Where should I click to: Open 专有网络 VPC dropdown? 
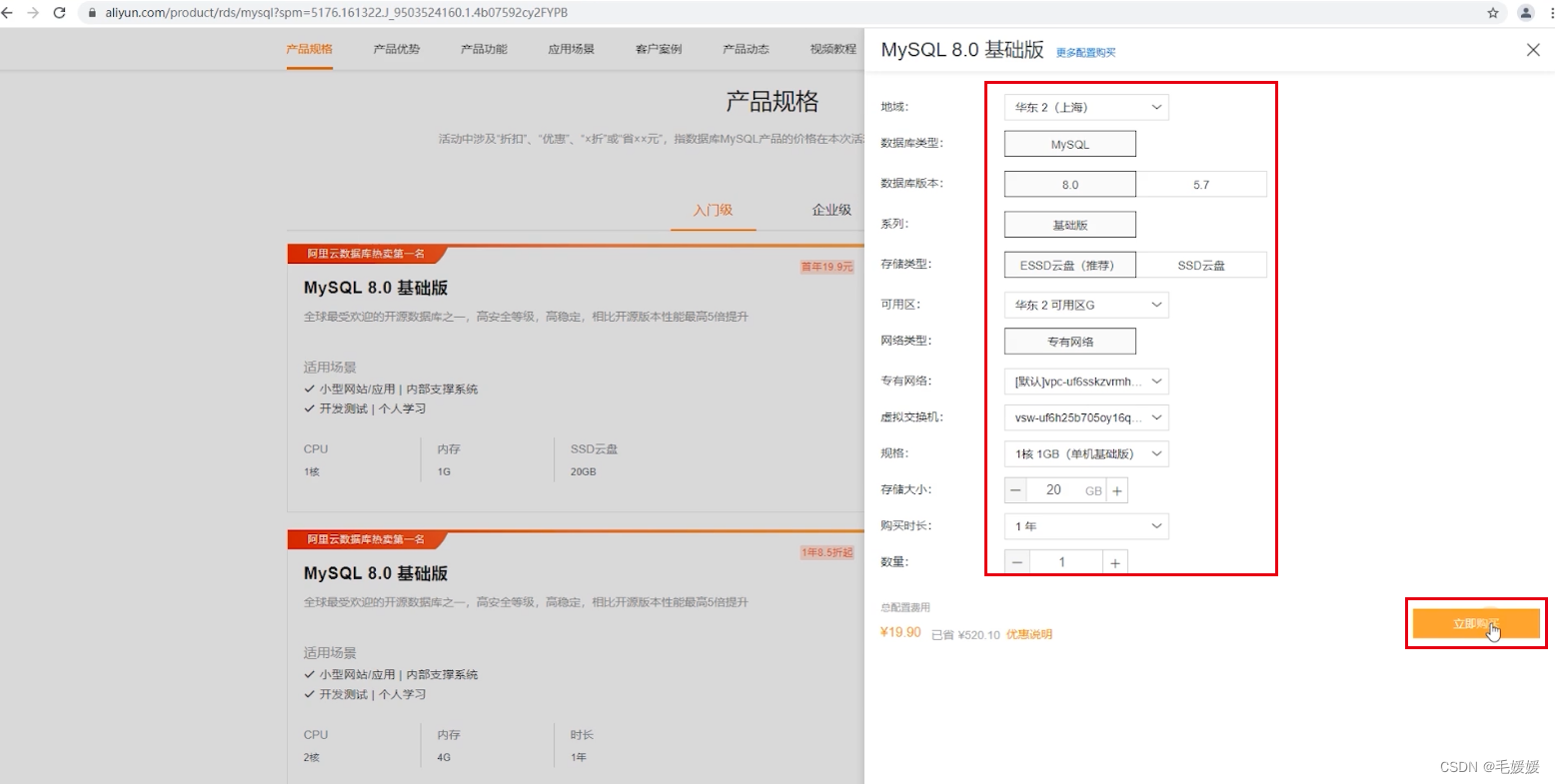click(1086, 382)
